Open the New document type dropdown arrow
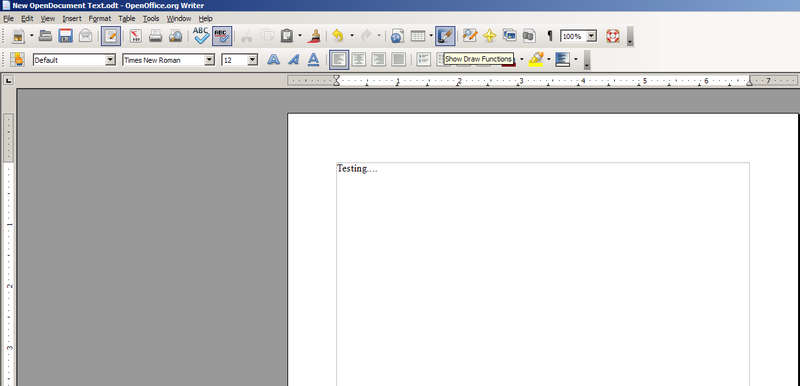The image size is (800, 386). pyautogui.click(x=32, y=36)
